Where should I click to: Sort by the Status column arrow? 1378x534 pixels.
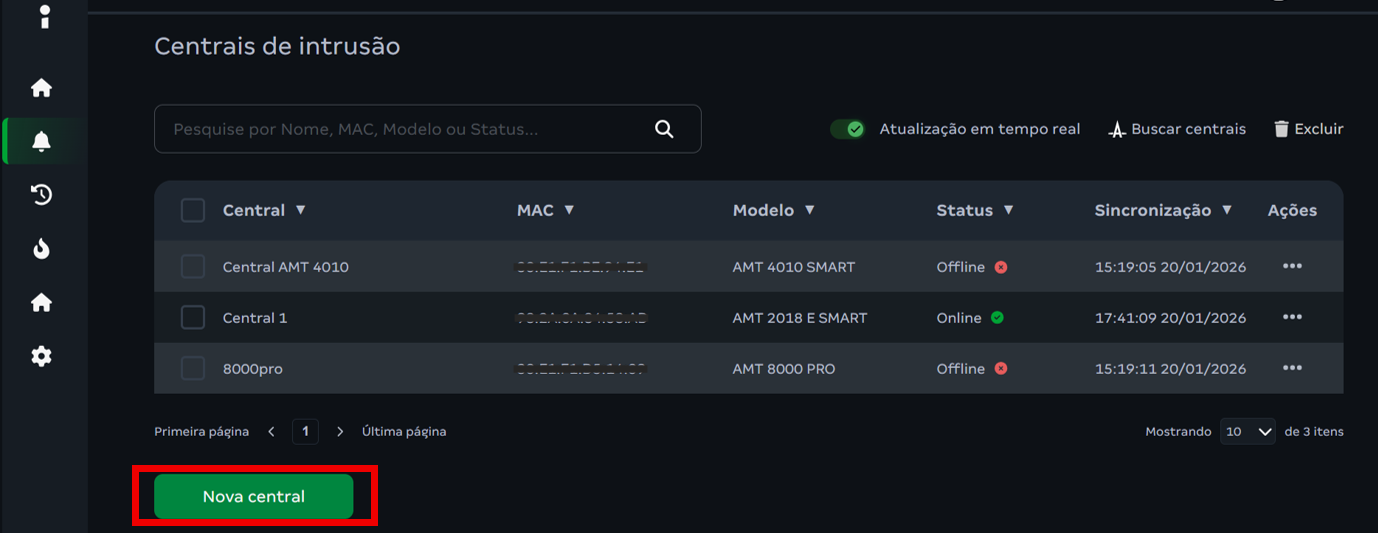click(1008, 210)
